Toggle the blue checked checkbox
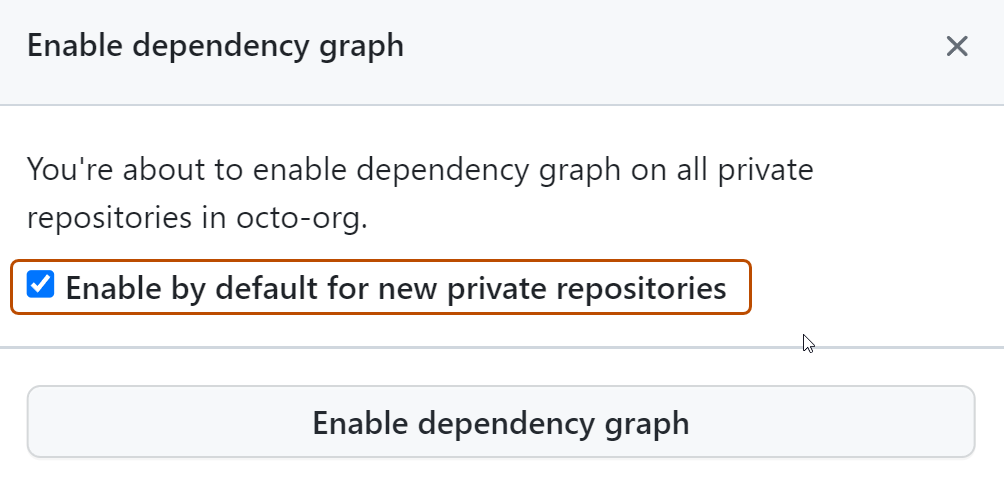 [x=41, y=286]
